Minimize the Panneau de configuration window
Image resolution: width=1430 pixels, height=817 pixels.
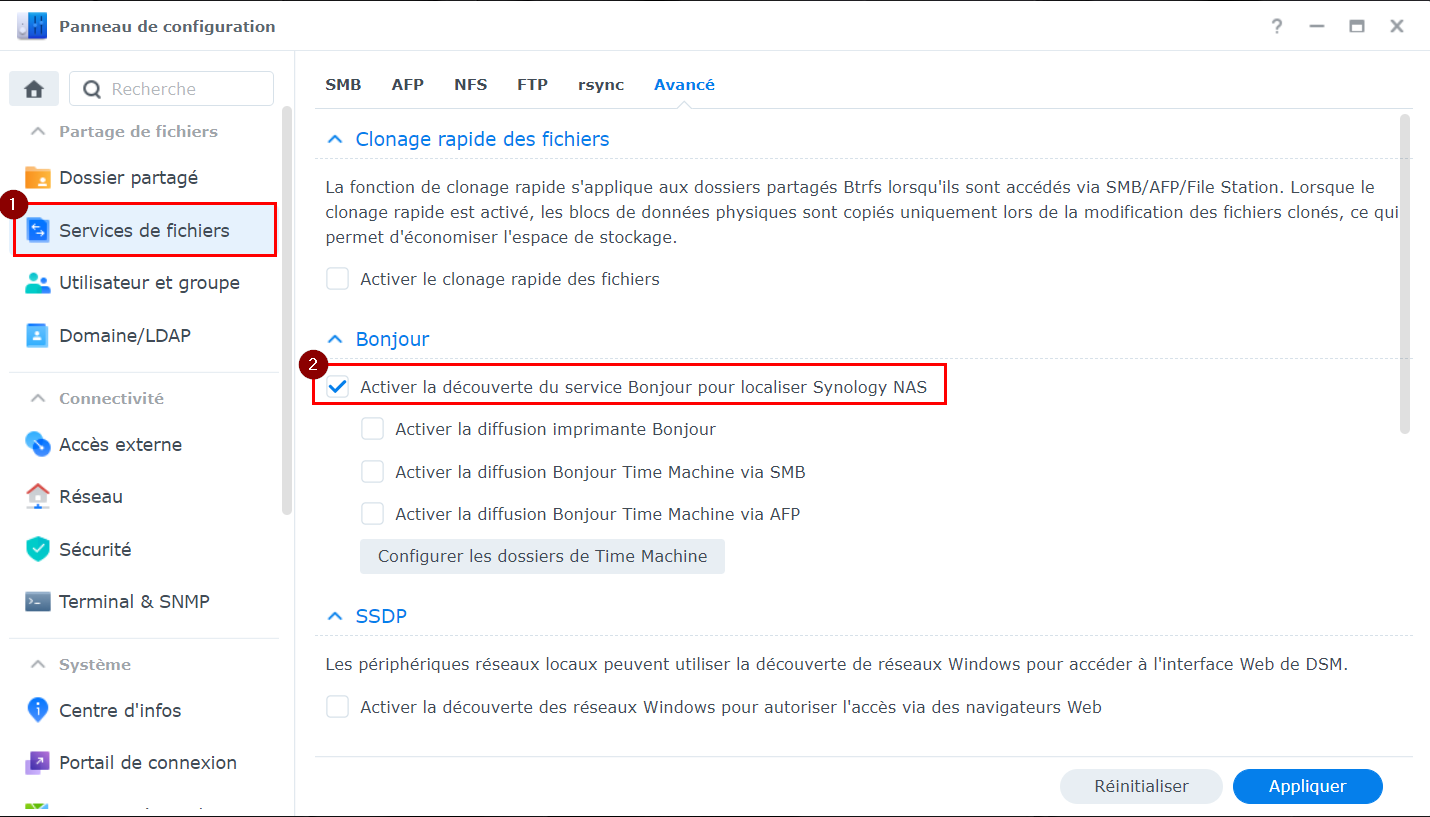point(1317,27)
